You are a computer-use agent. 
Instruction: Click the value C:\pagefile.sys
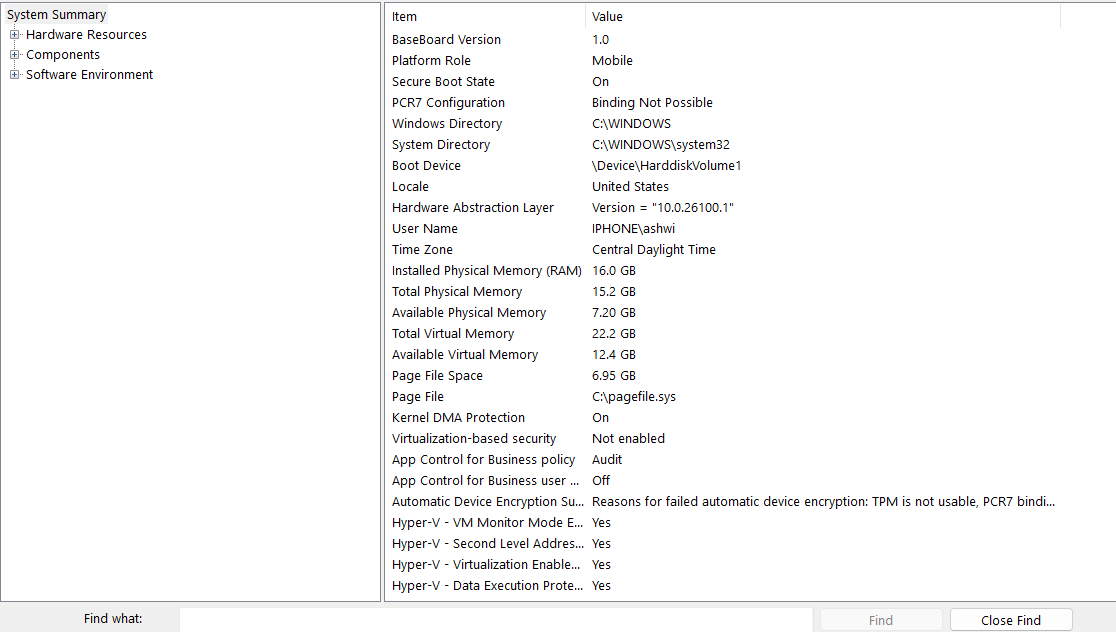[x=634, y=396]
